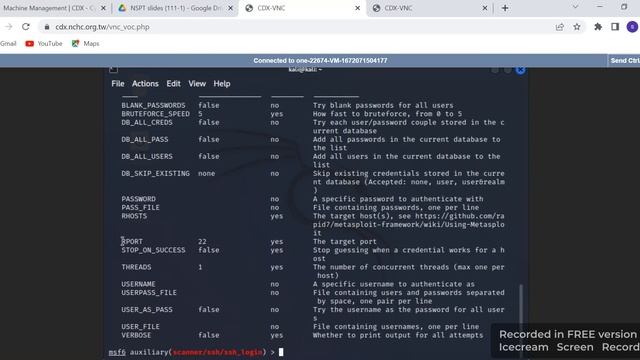Screen dimensions: 640x360
Task: Click the Connected to one-22674-VM status text
Action: [320, 60]
